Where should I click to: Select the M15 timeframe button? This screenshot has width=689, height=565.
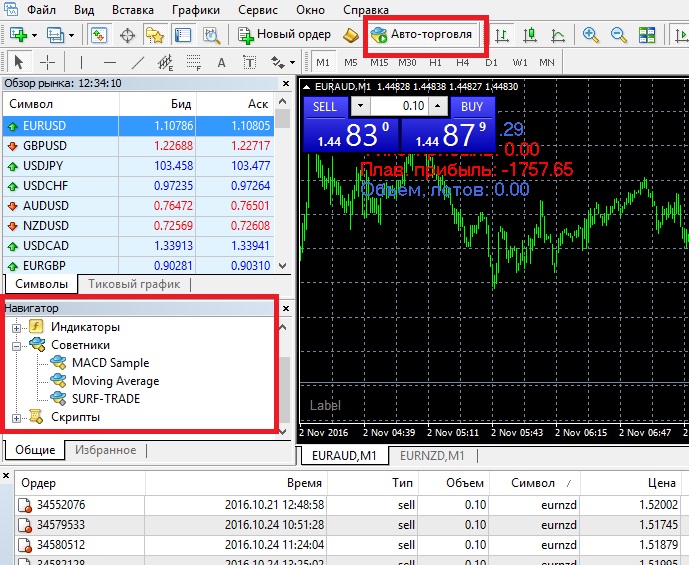point(379,62)
